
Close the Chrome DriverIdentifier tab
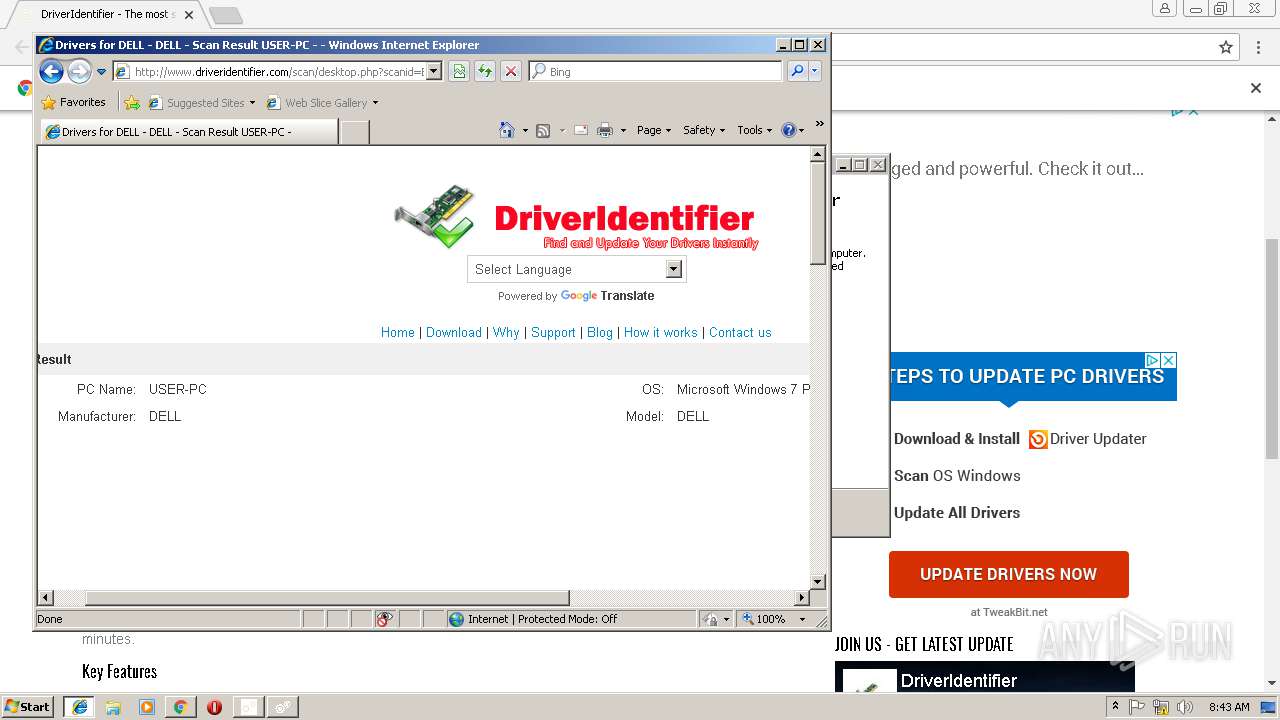point(189,15)
